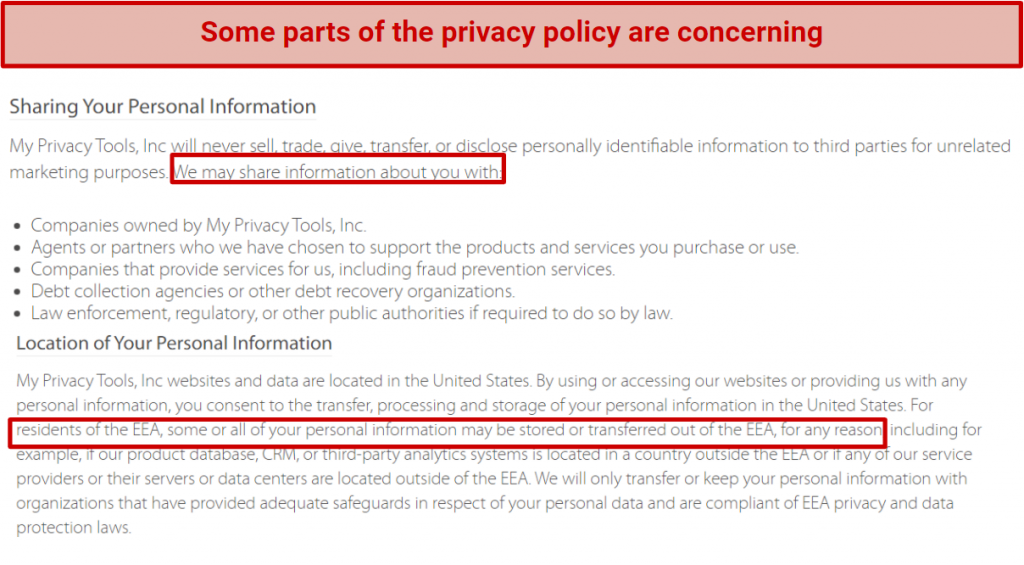Click the fraud prevention services bullet item

point(323,269)
